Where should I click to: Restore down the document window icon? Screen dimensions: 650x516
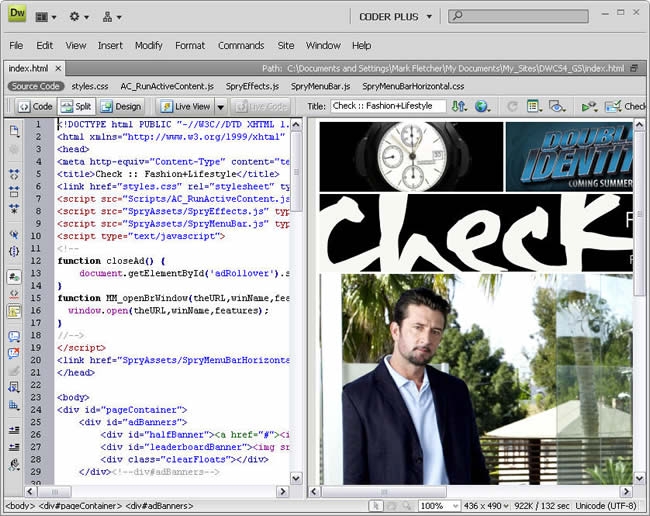click(634, 68)
